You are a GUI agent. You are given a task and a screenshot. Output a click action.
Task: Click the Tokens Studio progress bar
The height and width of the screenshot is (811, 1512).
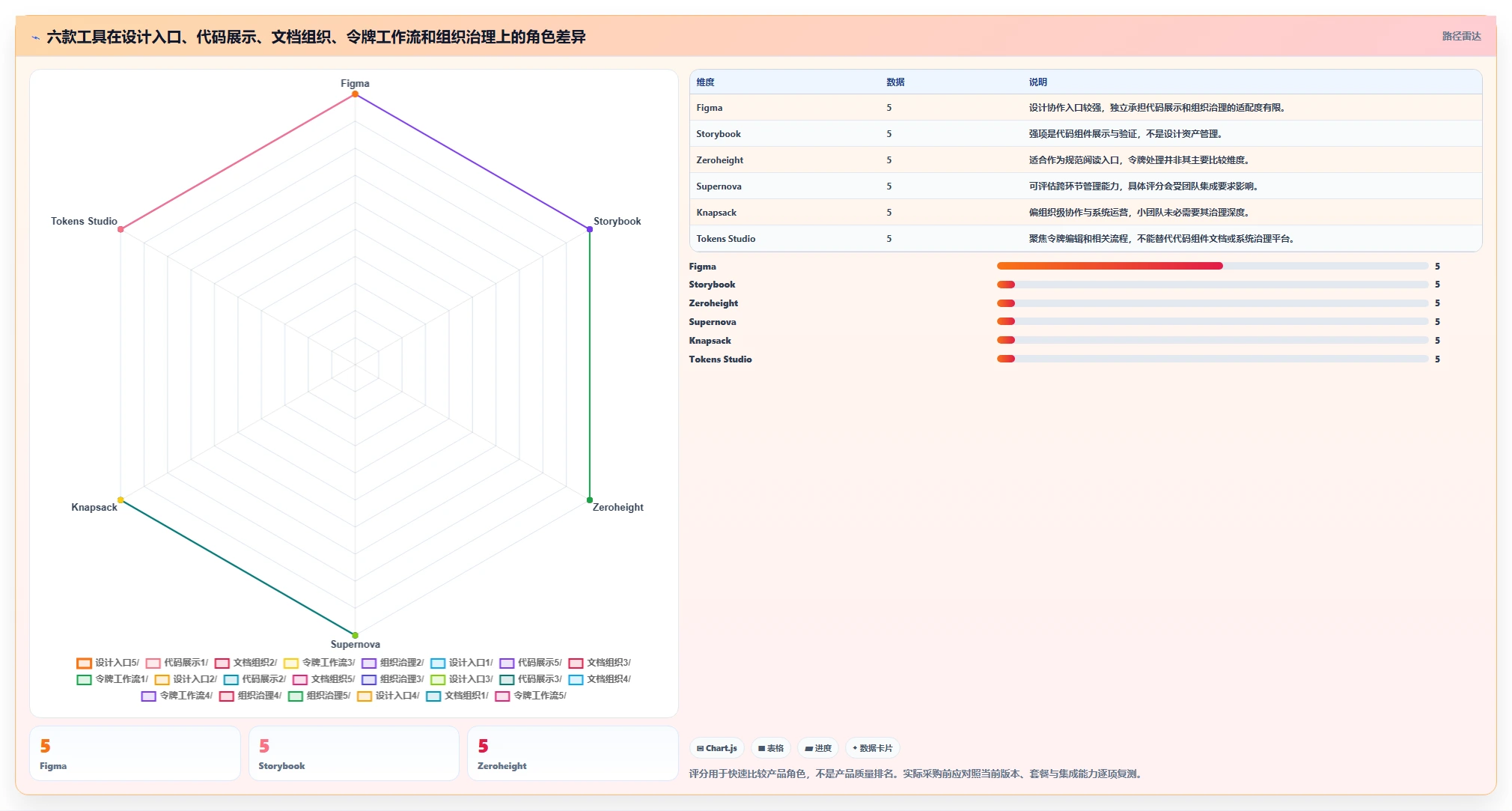[1212, 359]
